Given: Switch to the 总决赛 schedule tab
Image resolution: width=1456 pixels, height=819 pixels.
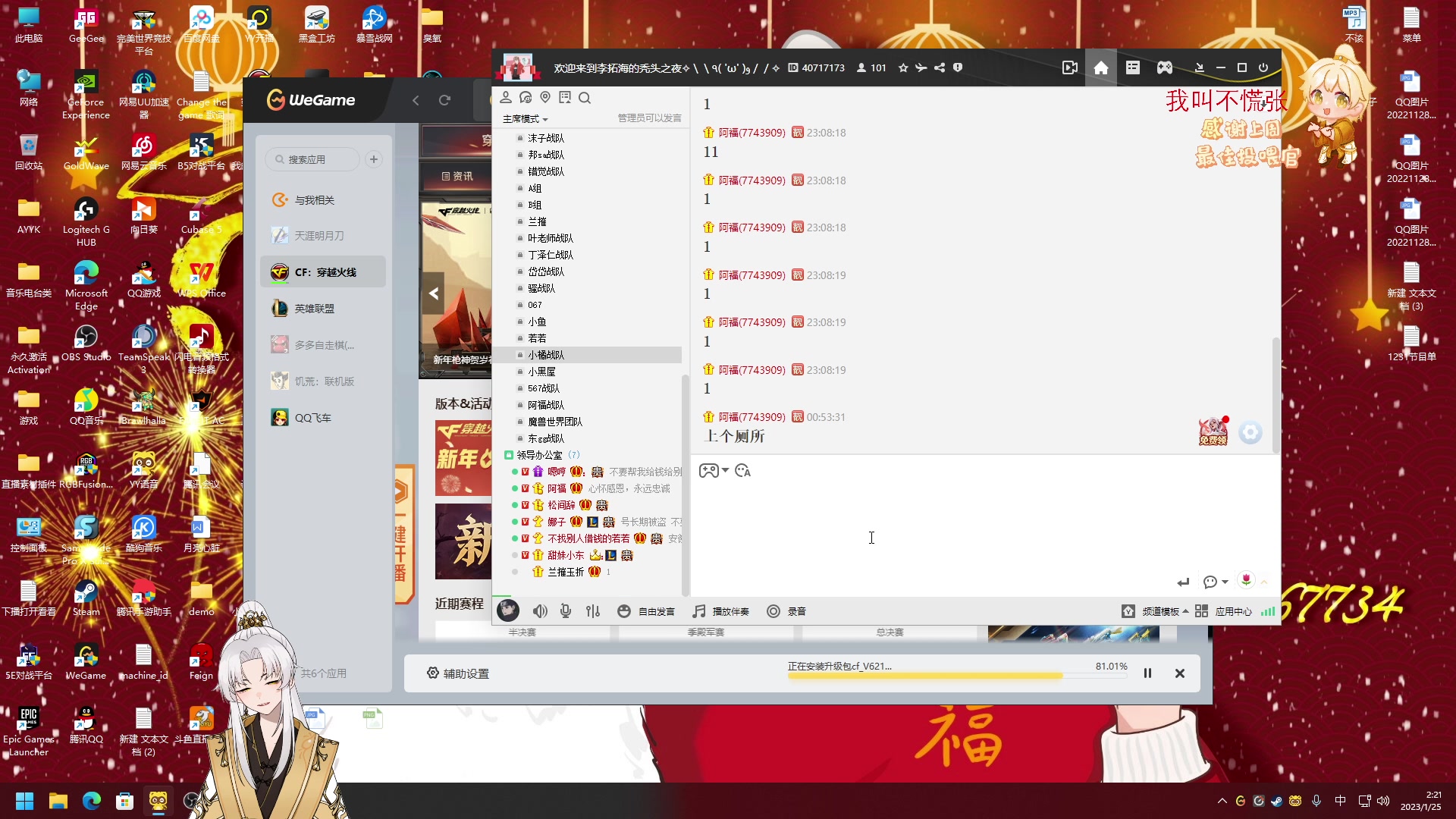Looking at the screenshot, I should point(890,632).
